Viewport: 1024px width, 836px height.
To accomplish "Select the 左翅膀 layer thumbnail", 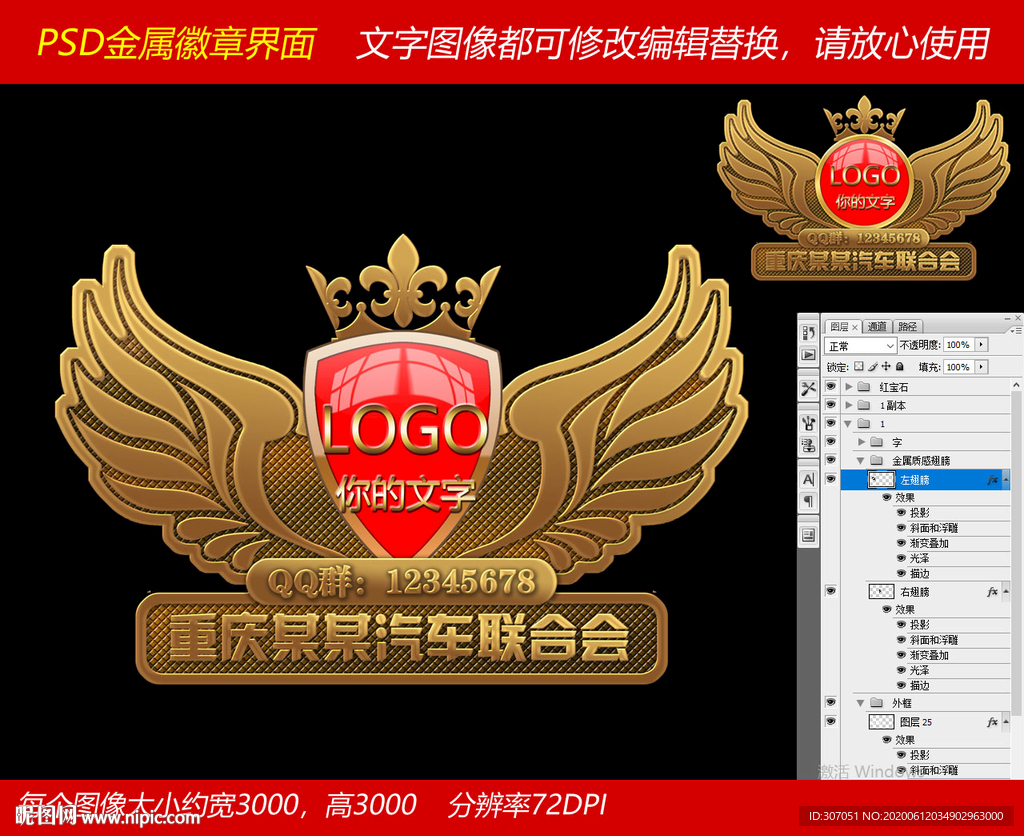I will coord(881,479).
